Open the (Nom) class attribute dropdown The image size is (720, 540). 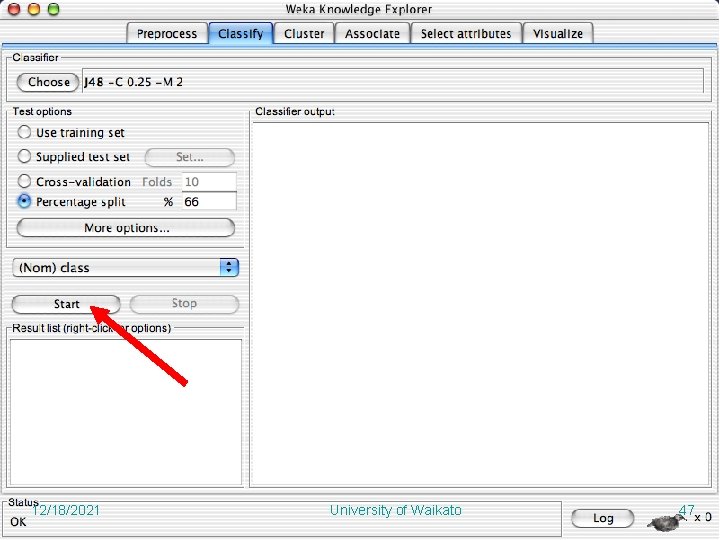pos(126,267)
